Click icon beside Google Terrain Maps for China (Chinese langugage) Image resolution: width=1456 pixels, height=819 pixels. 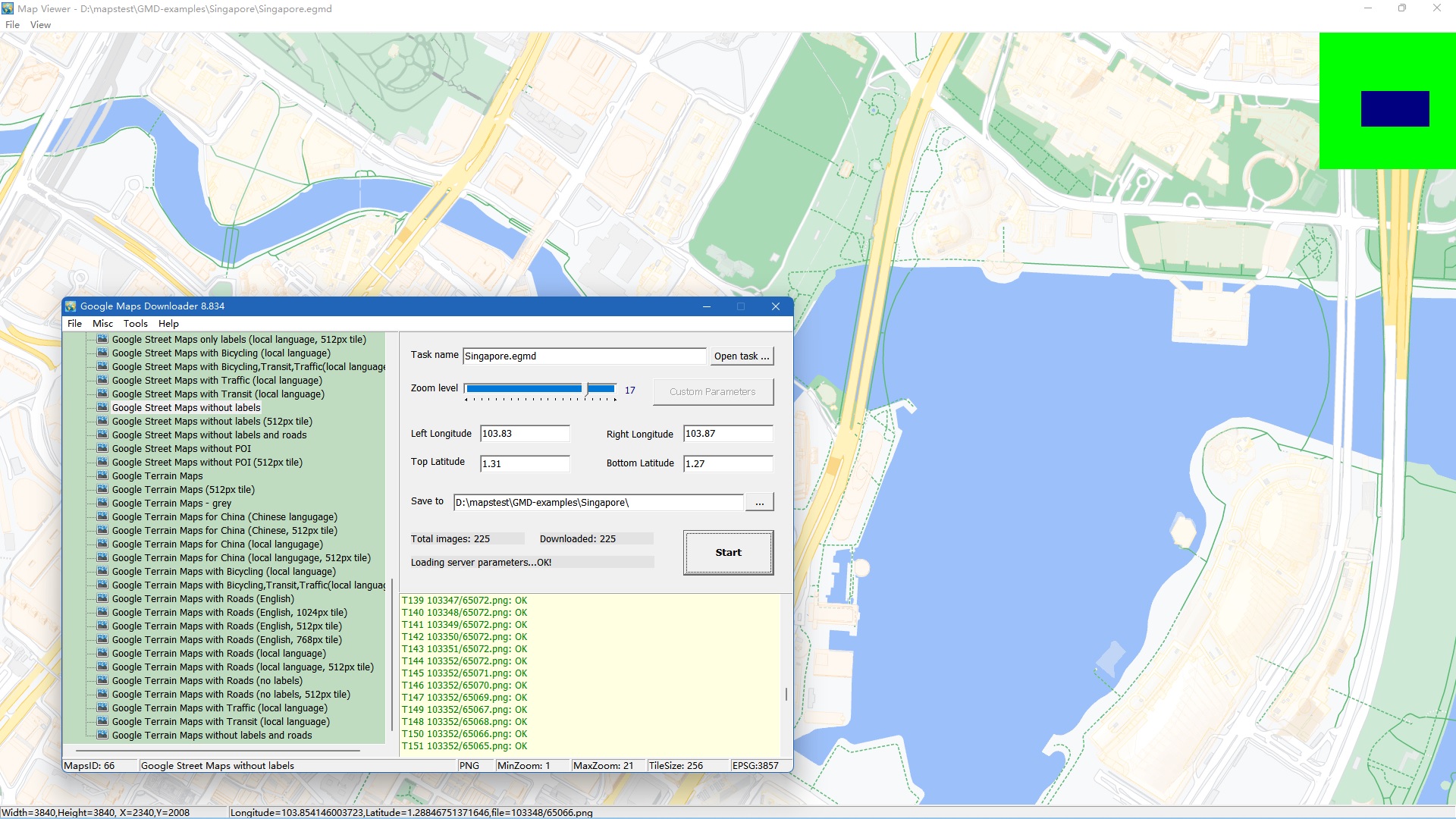click(102, 516)
